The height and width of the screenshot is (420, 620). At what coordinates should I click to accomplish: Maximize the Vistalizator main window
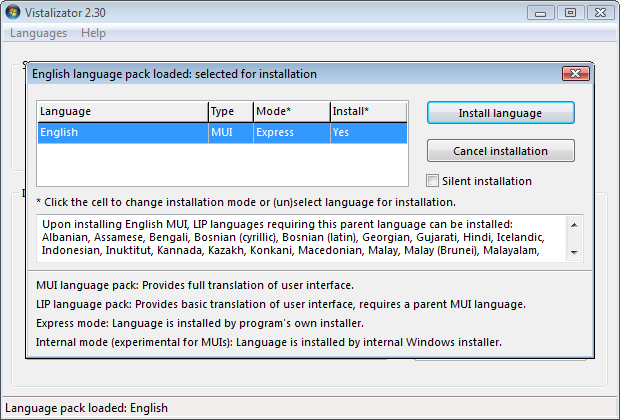click(570, 13)
